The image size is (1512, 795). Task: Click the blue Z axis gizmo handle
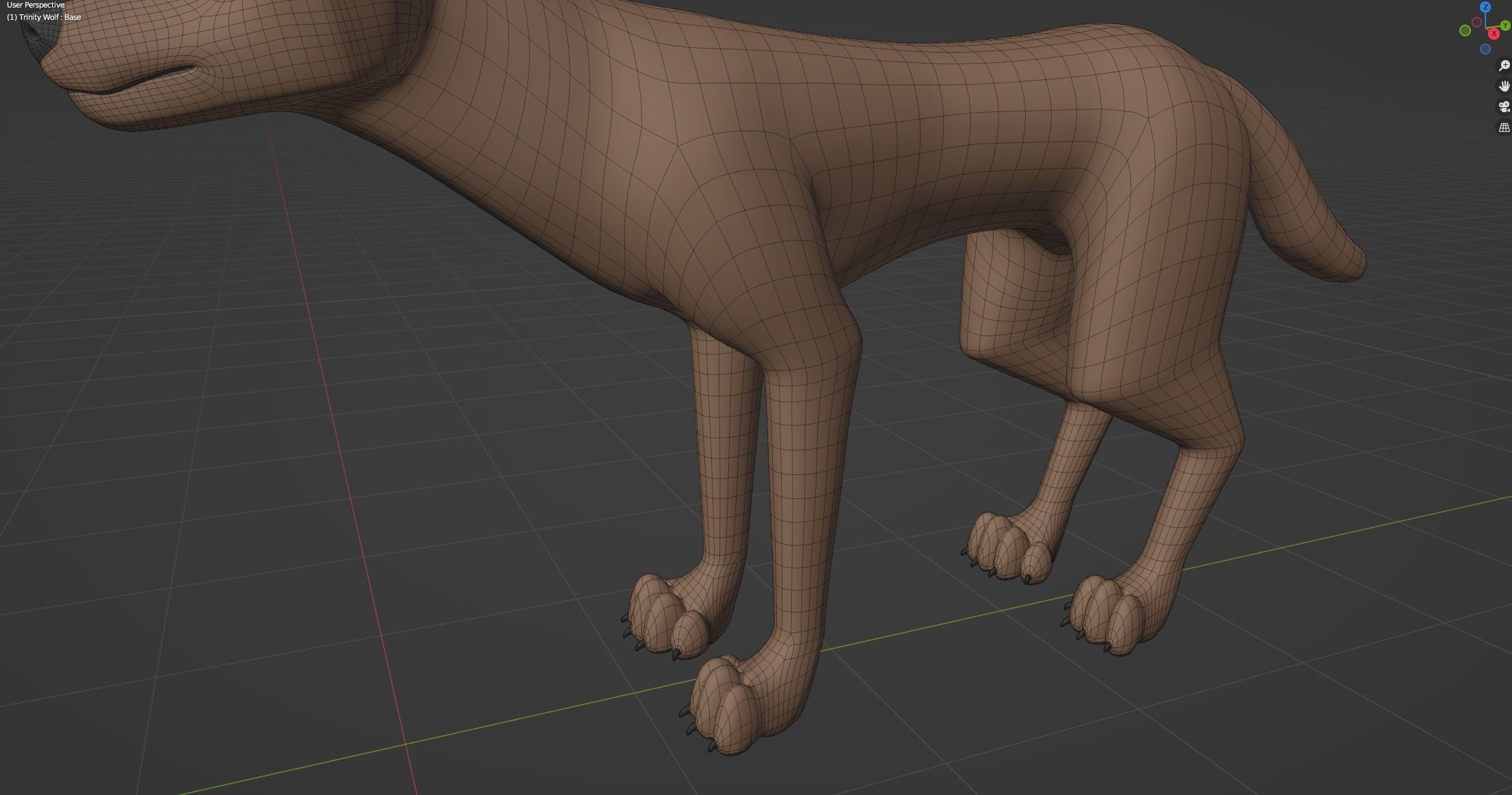click(1485, 7)
